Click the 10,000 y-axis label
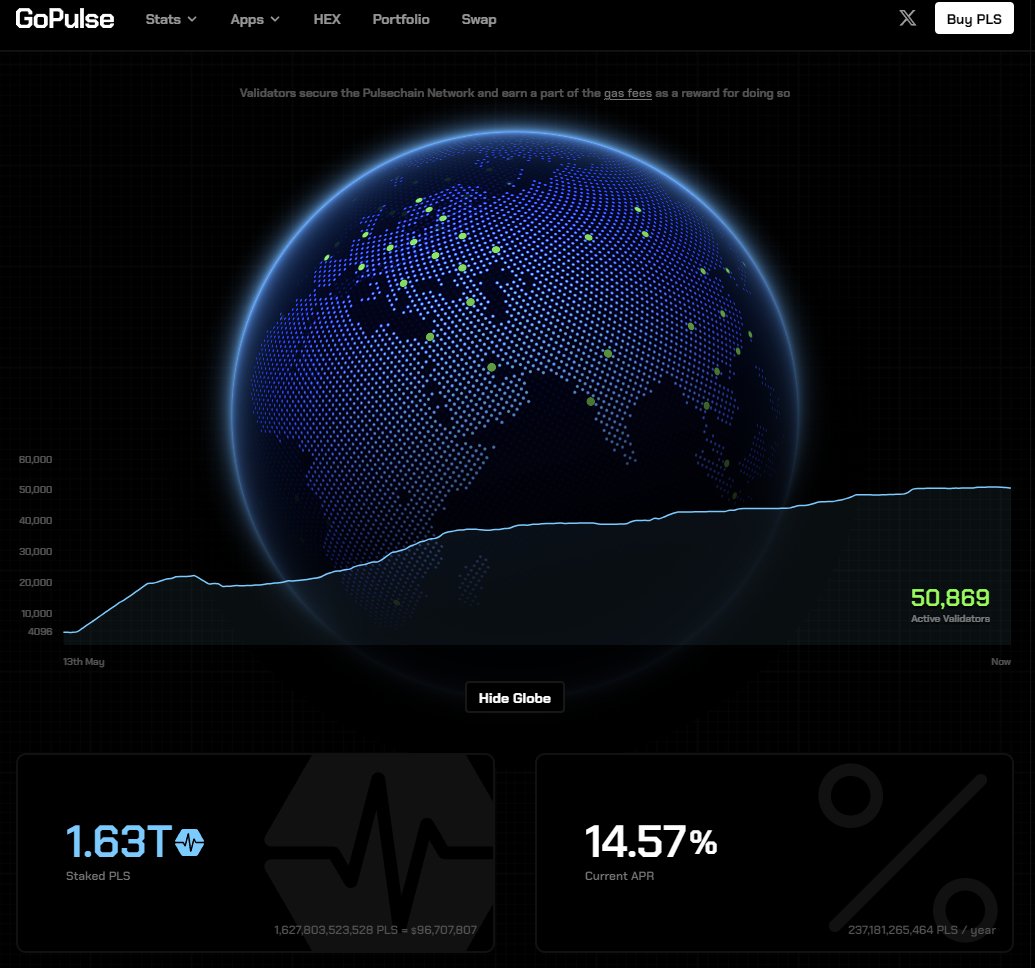Image resolution: width=1035 pixels, height=968 pixels. point(36,613)
